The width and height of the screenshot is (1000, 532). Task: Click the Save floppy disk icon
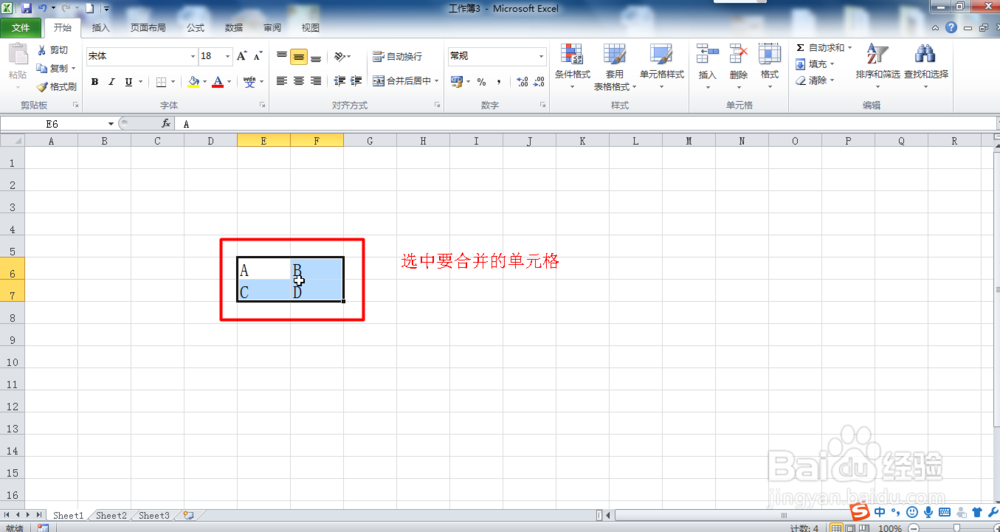click(26, 8)
